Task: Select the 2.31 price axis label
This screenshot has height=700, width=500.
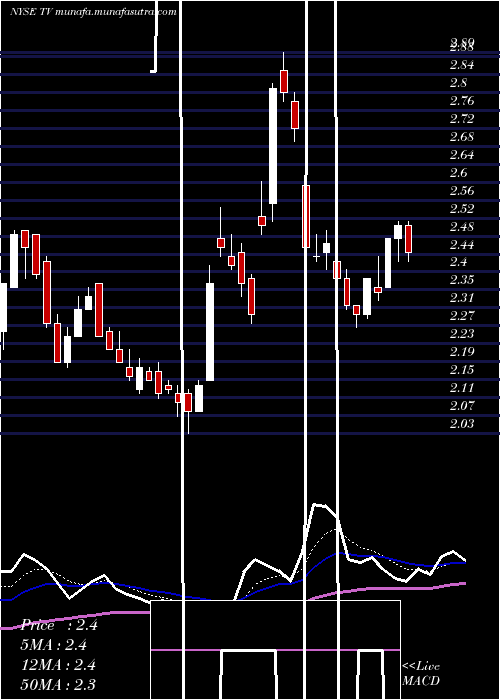Action: [462, 298]
